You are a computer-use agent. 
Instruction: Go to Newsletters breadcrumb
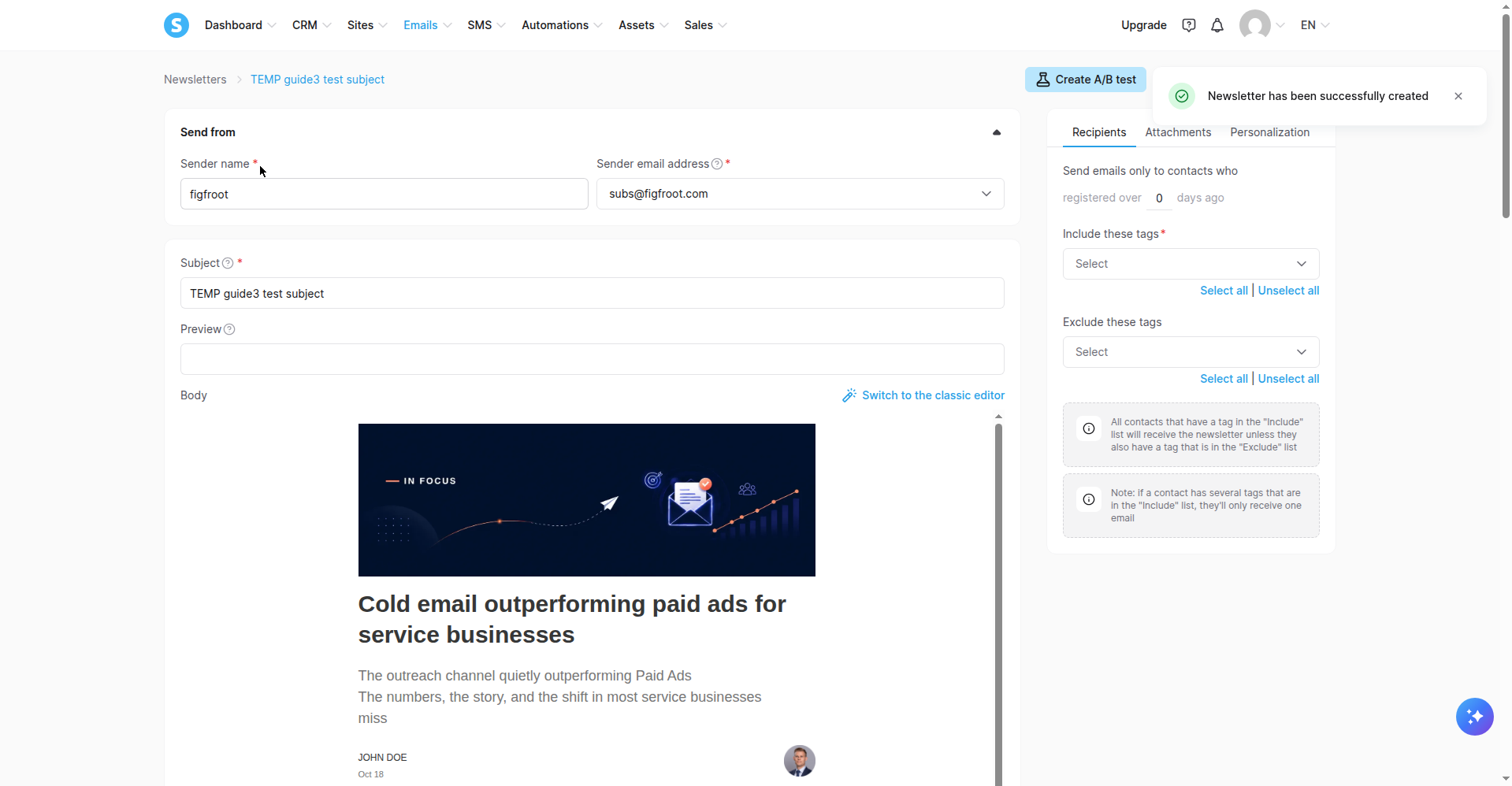pyautogui.click(x=195, y=80)
